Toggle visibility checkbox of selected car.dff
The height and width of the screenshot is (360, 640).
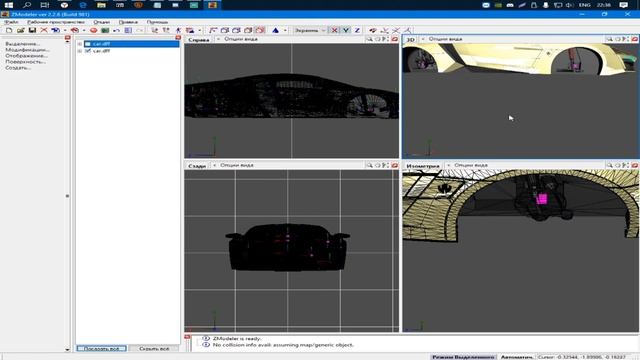click(88, 44)
